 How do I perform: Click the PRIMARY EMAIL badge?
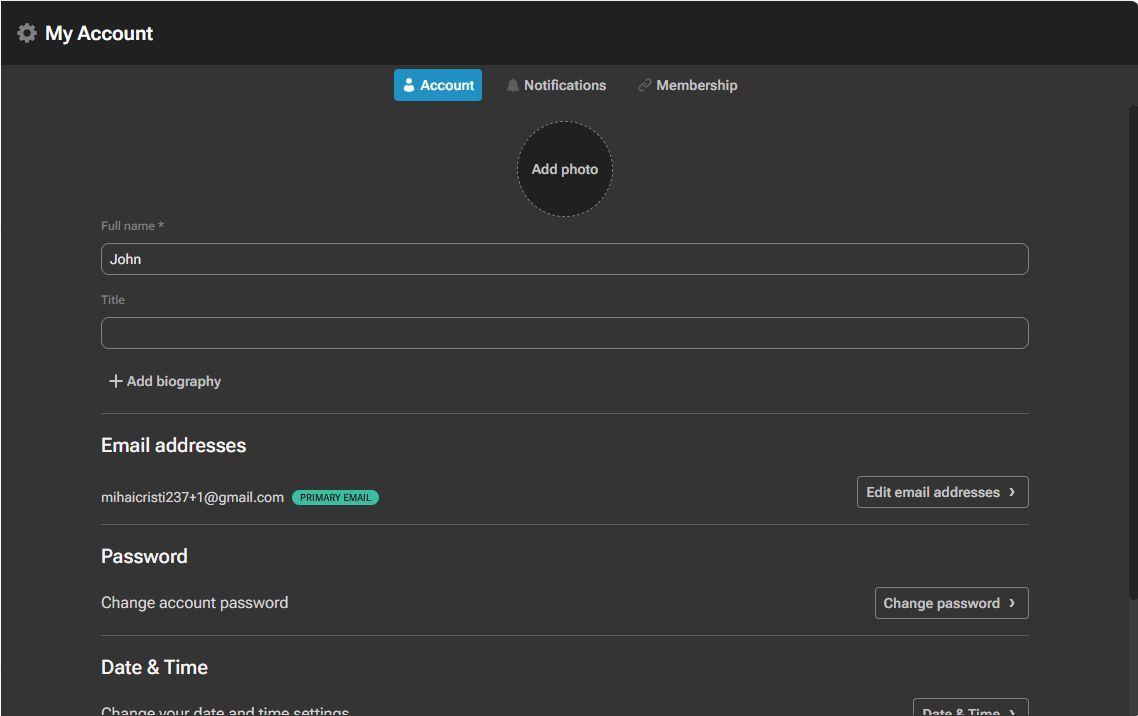(x=335, y=497)
